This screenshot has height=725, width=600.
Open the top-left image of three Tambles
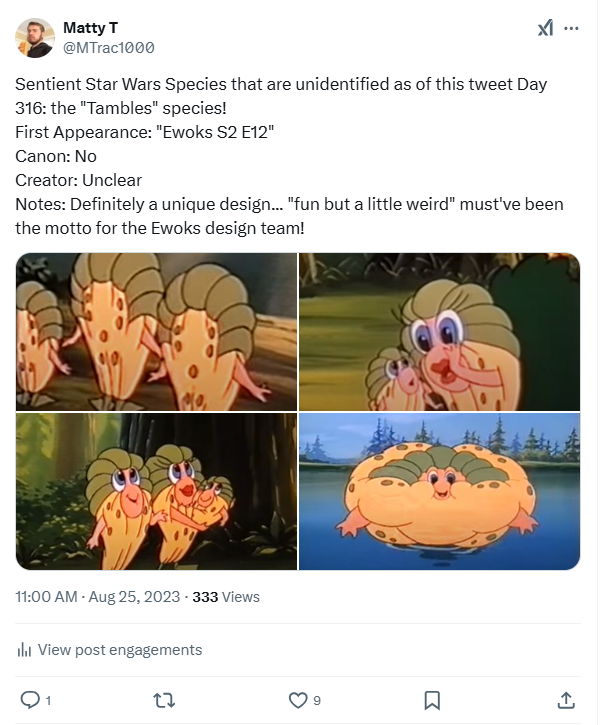pos(157,332)
